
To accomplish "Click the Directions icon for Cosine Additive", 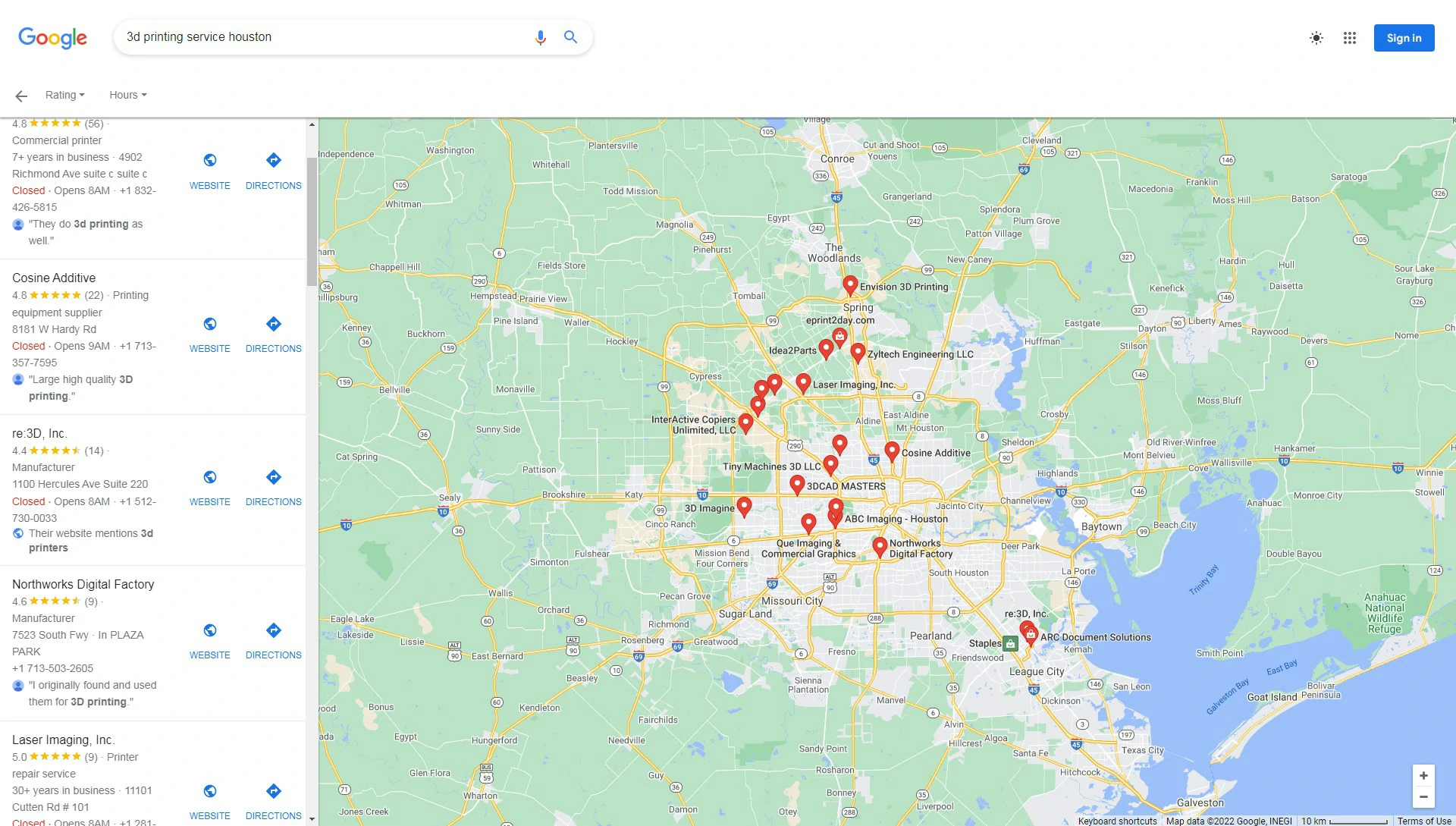I will click(273, 324).
